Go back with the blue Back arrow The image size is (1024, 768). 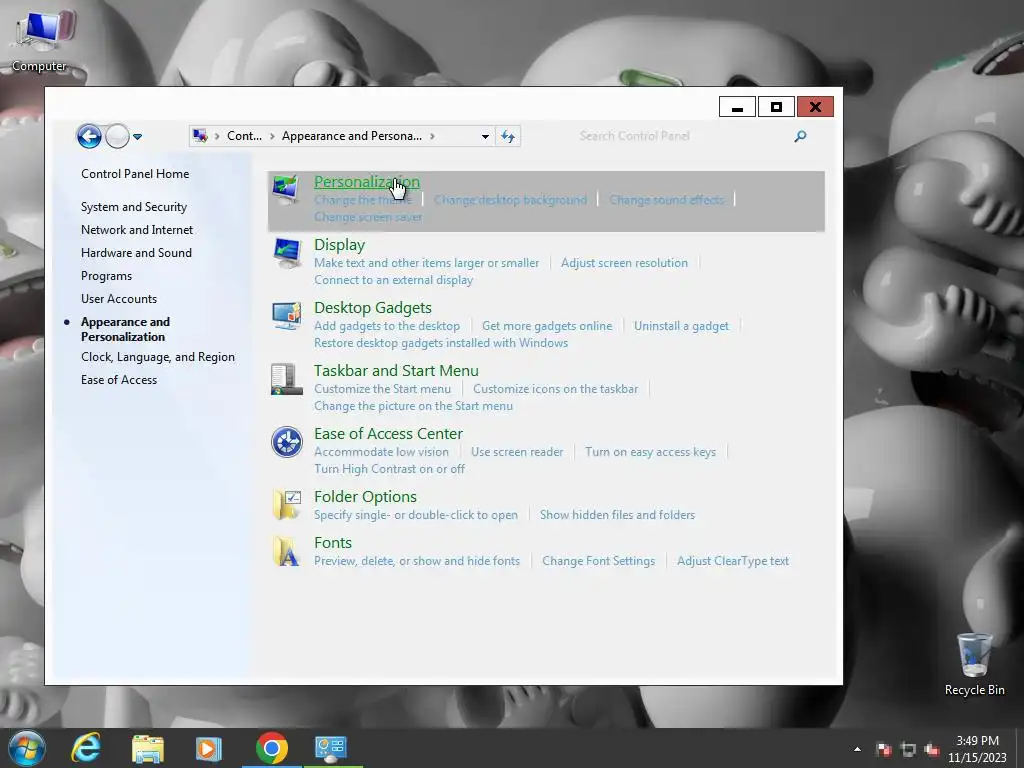click(89, 136)
